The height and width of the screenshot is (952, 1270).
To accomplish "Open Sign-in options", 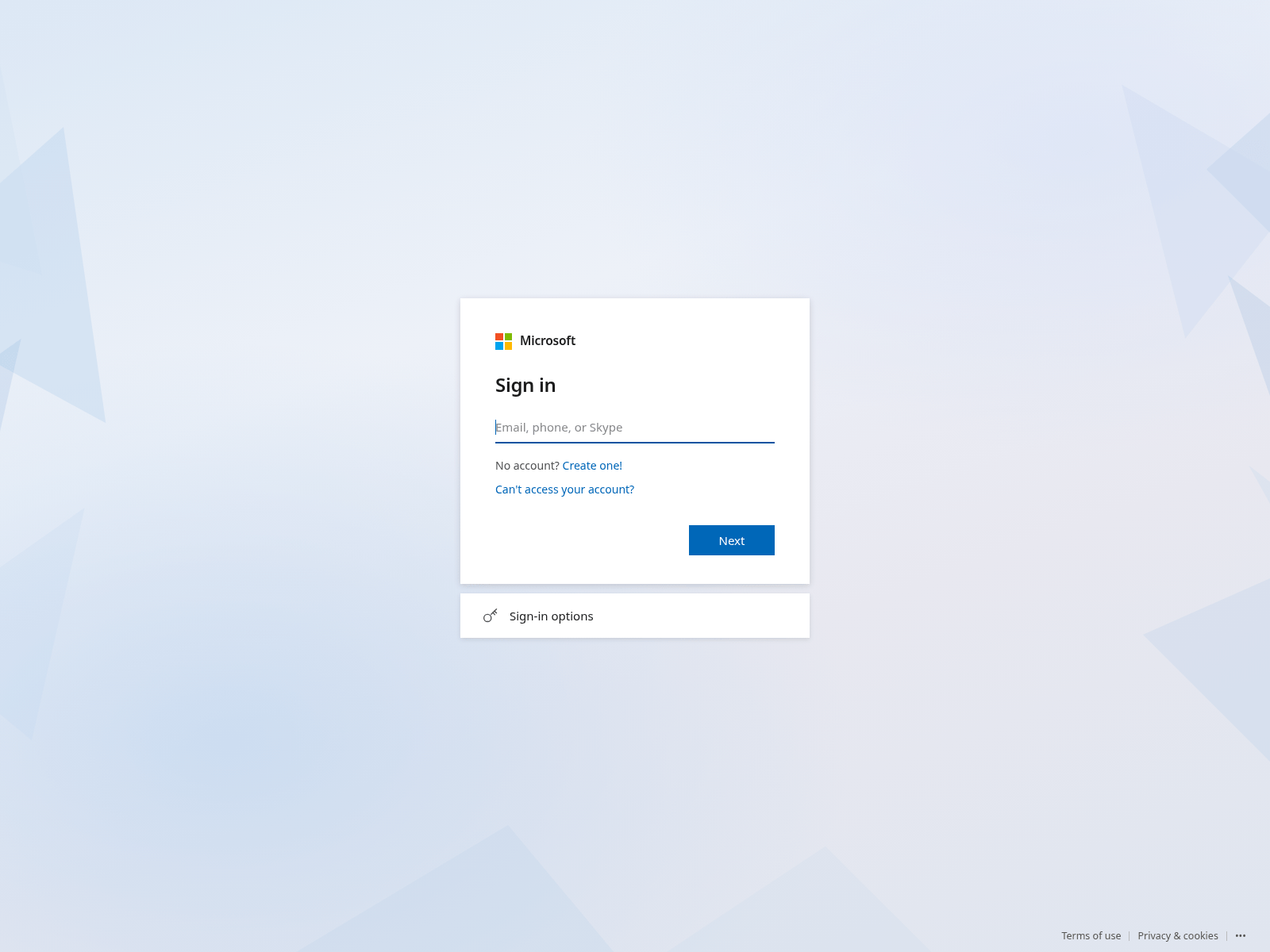I will click(635, 616).
